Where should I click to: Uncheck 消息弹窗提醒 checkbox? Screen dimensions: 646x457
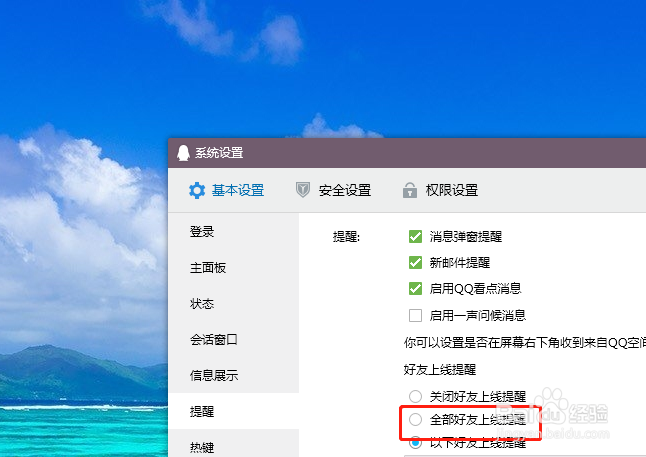pyautogui.click(x=415, y=237)
